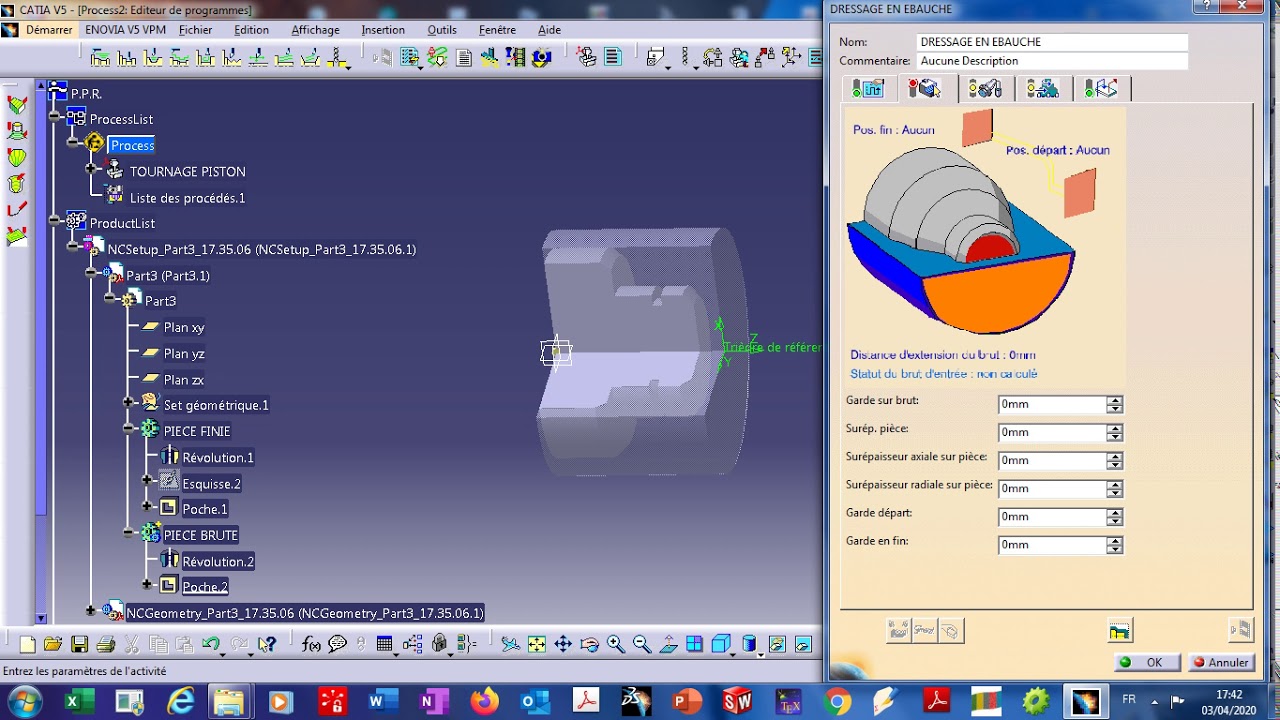
Task: Adjust Surépaisseur axiale sur pièce spinner
Action: (1115, 460)
